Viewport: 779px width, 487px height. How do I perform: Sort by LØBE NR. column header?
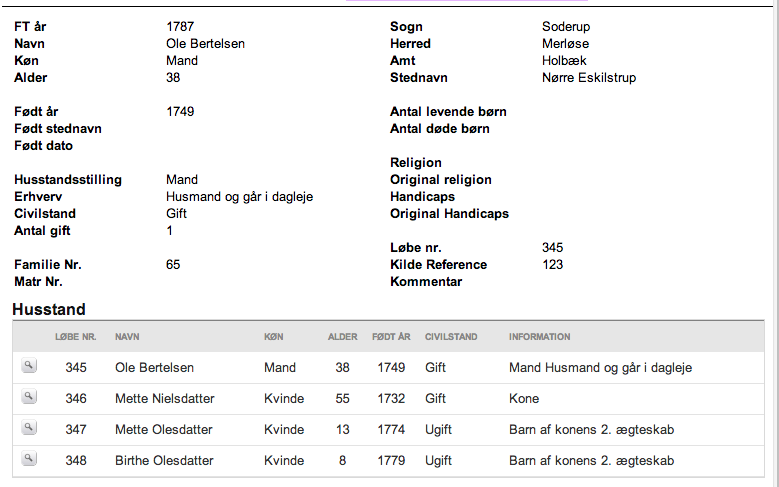pos(76,337)
